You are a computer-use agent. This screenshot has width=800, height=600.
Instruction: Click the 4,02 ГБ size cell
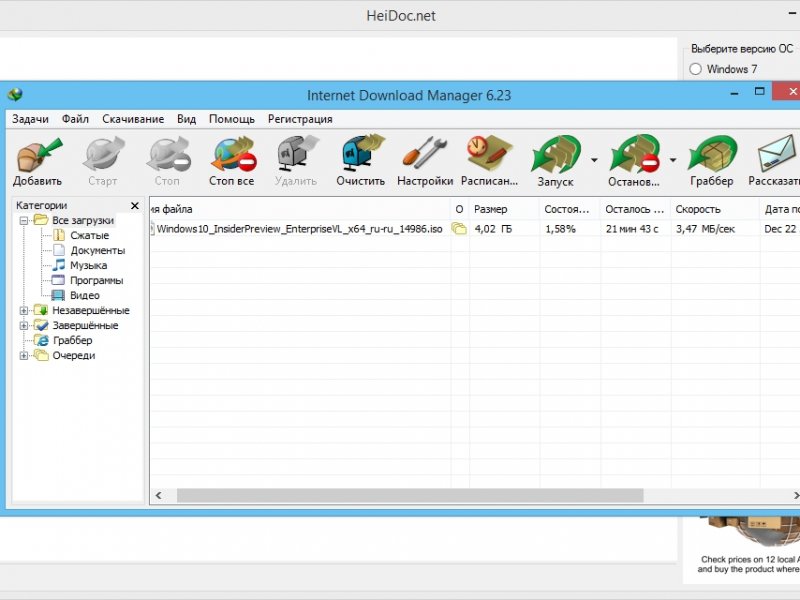(493, 229)
